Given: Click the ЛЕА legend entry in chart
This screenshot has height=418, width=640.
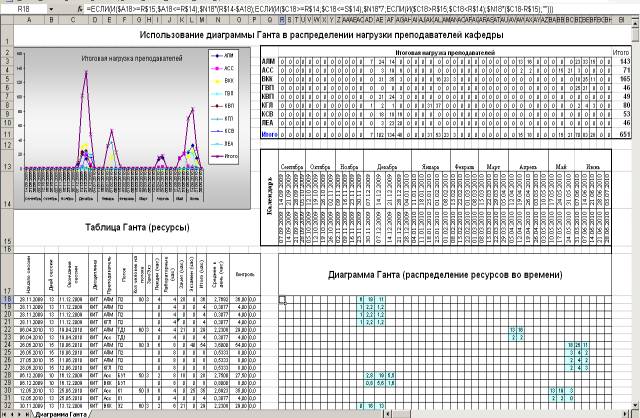Looking at the screenshot, I should pyautogui.click(x=223, y=144).
